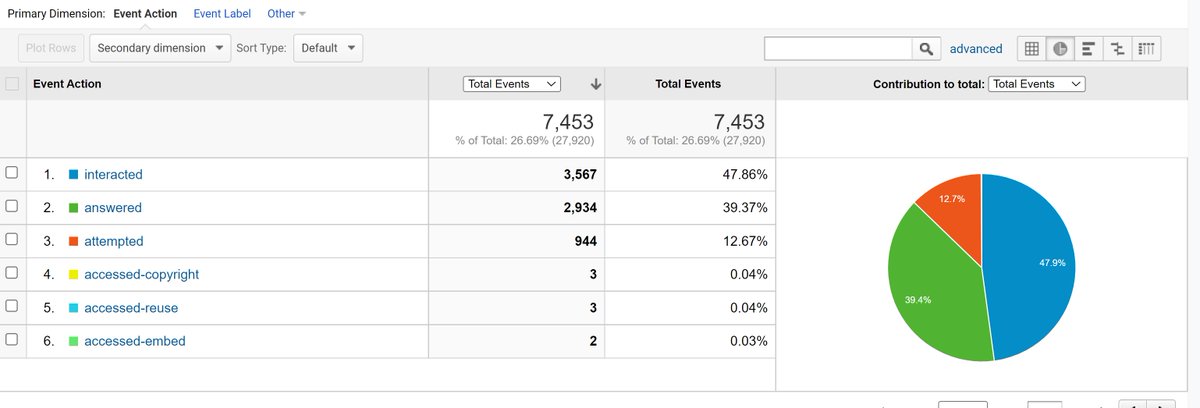This screenshot has height=408, width=1200.
Task: Tick the checkbox for the attempted row
Action: pyautogui.click(x=12, y=240)
